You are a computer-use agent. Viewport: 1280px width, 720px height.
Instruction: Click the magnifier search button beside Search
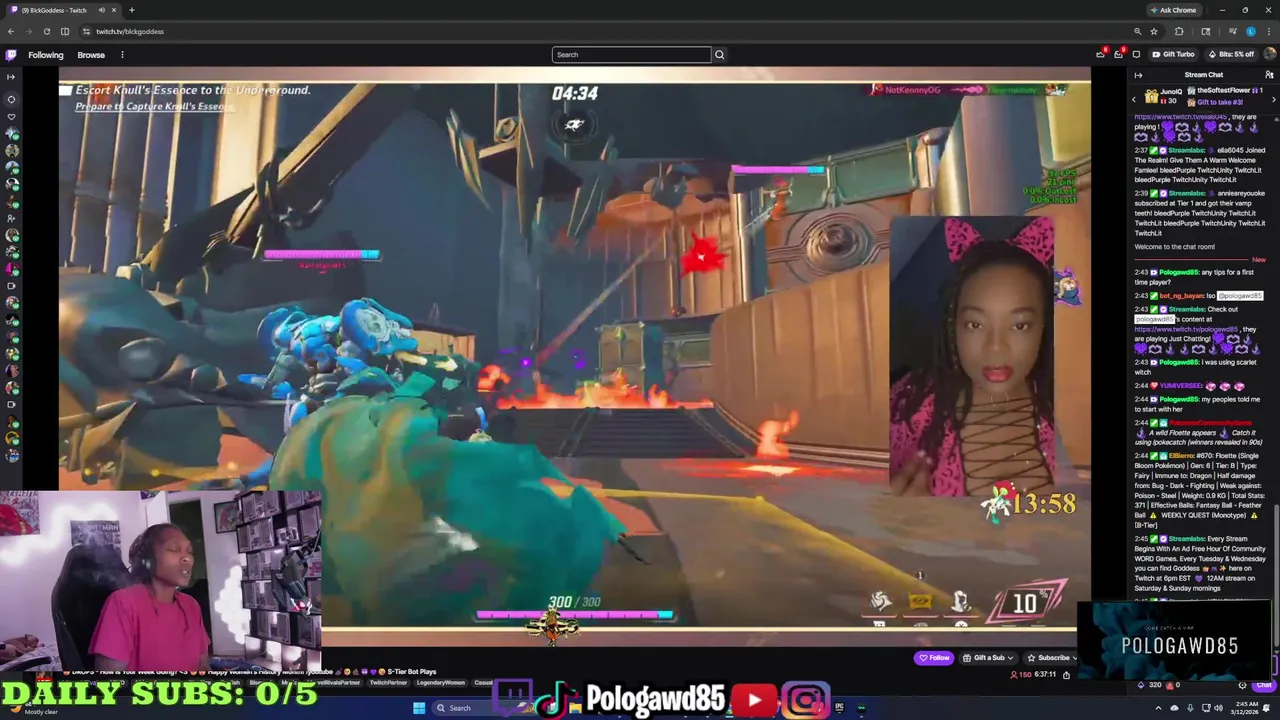719,55
